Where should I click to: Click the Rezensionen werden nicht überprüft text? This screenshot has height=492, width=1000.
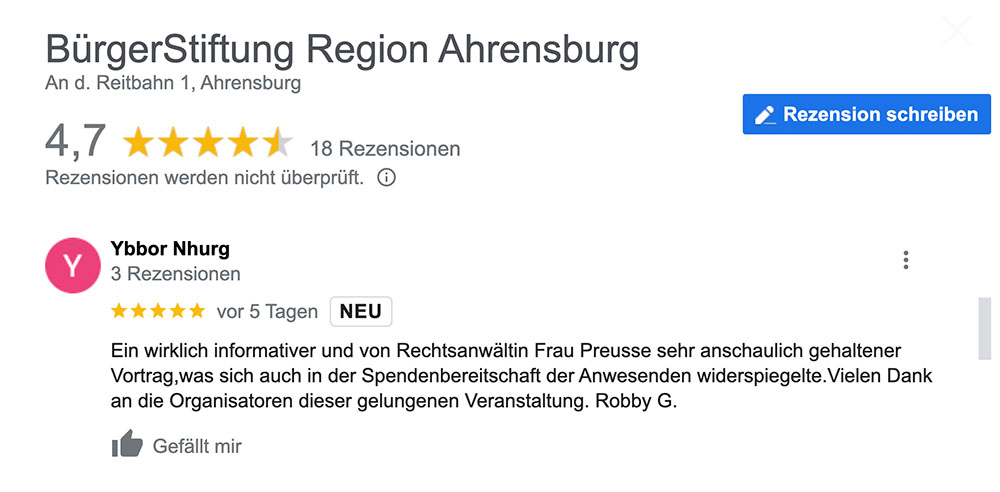(x=205, y=178)
